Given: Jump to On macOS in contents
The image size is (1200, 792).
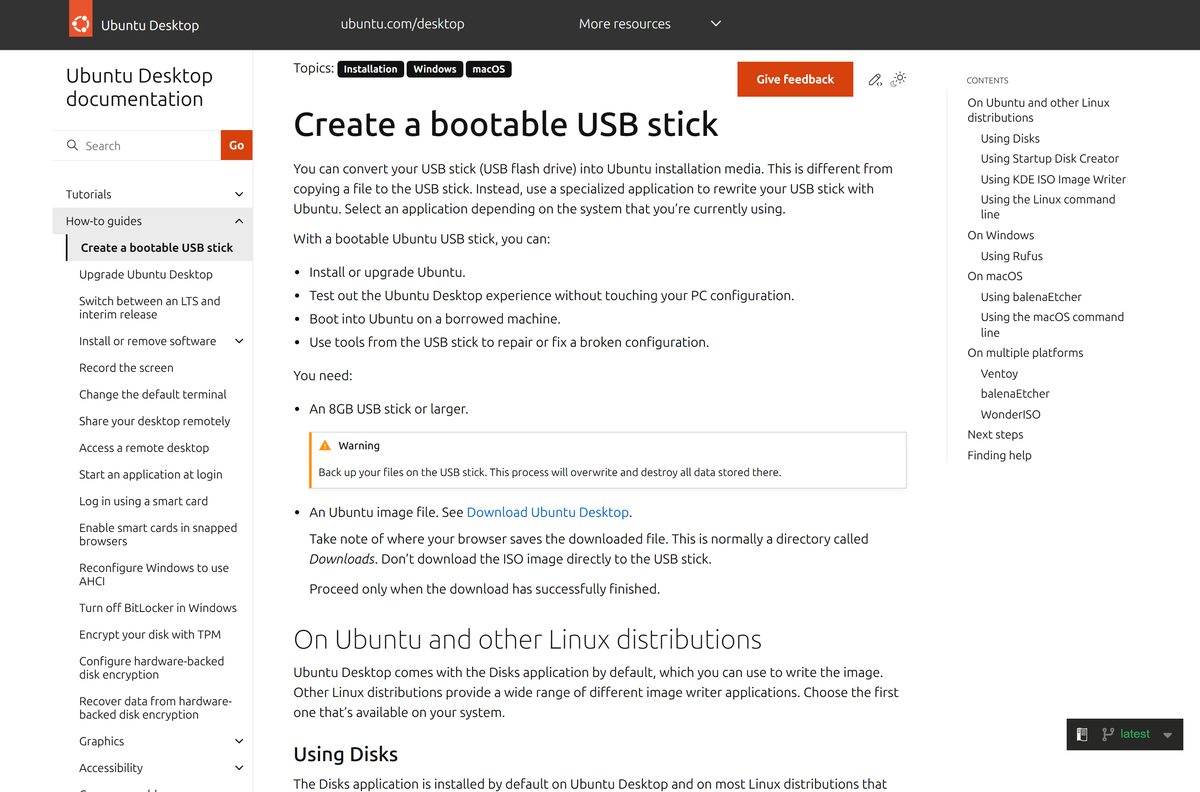Looking at the screenshot, I should 995,276.
